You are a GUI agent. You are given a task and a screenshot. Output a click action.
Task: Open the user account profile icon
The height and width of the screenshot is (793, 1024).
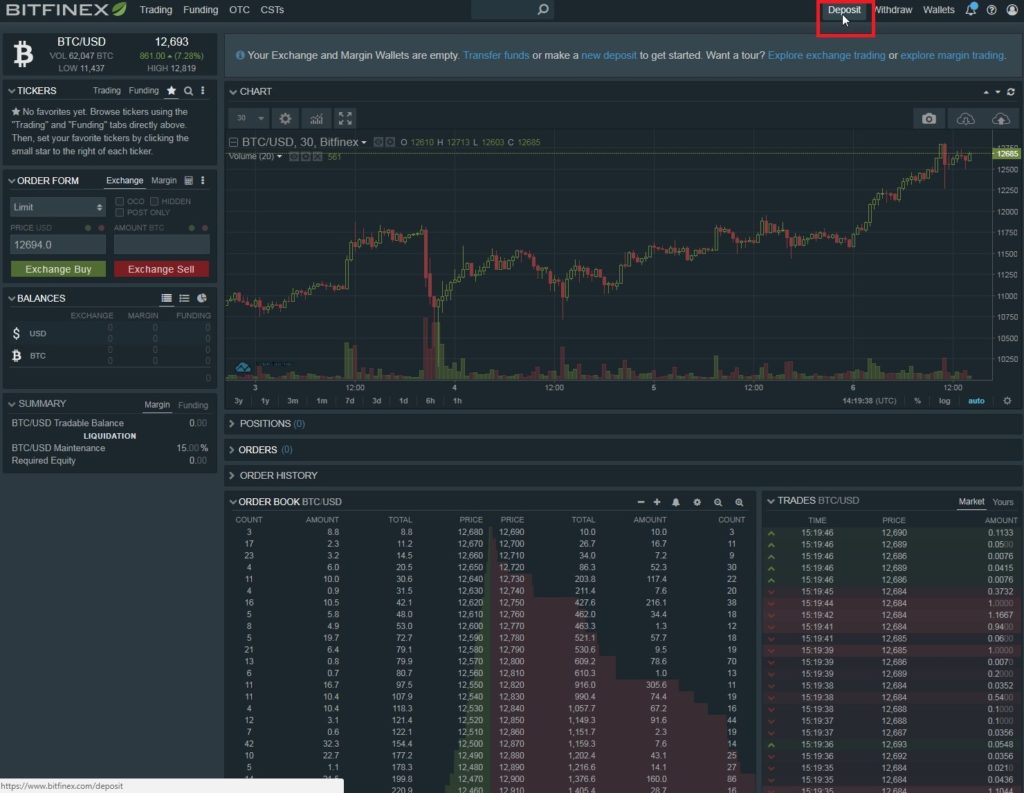[1012, 10]
